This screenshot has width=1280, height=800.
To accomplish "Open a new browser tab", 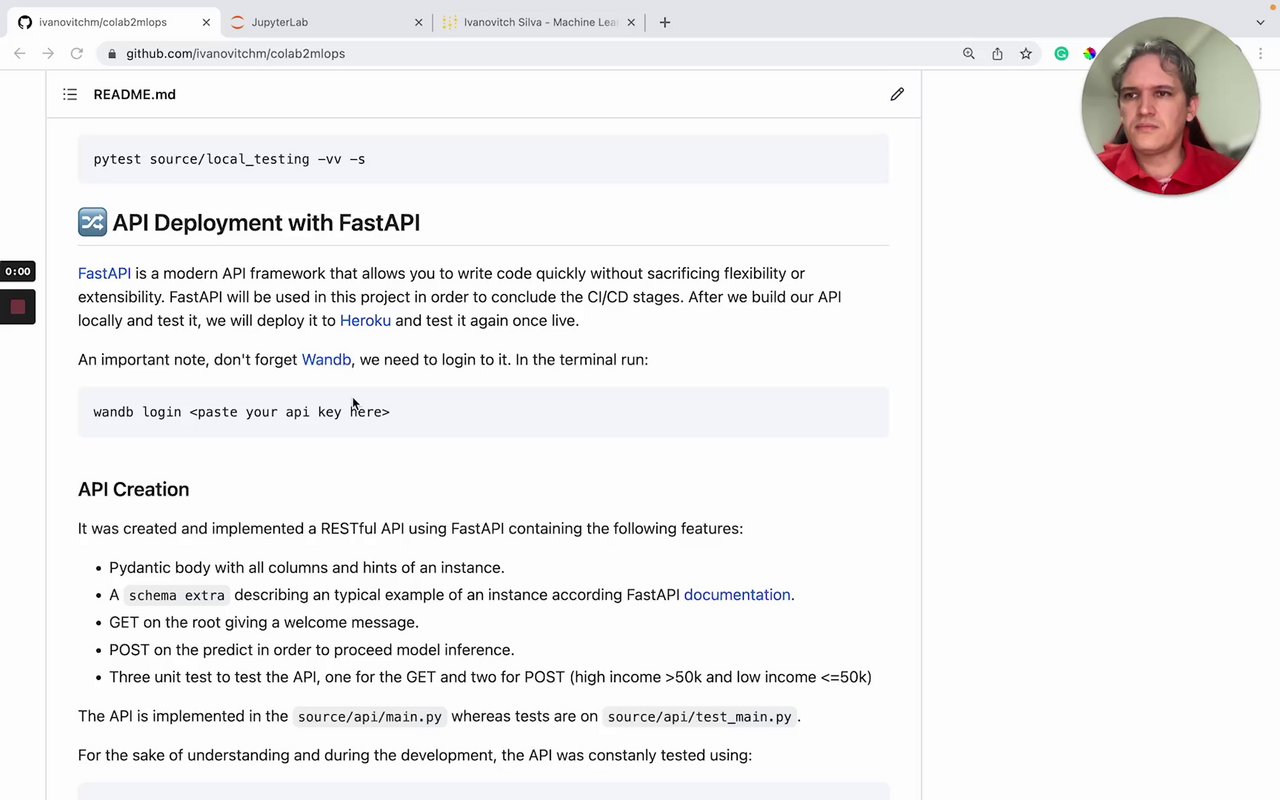I will 665,22.
